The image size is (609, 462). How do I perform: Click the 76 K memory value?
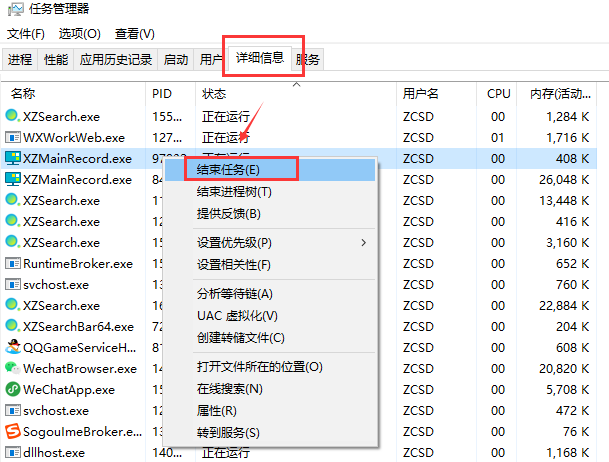pos(576,431)
